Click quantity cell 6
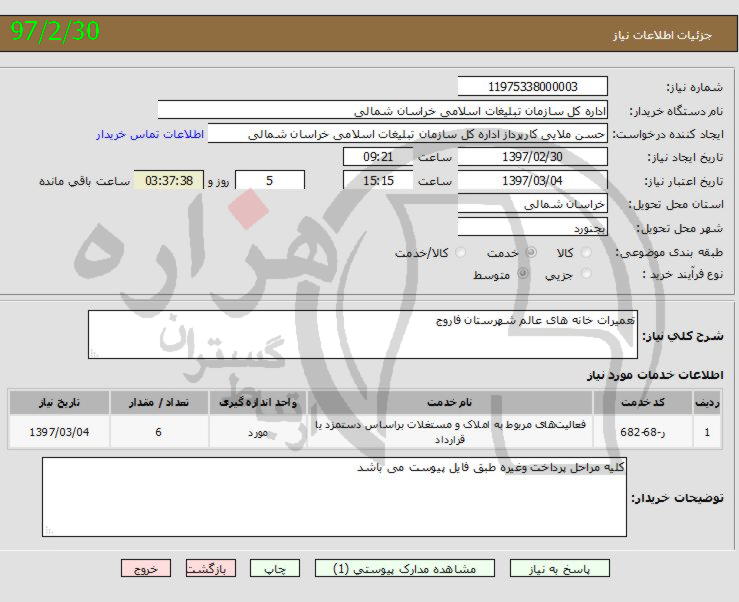This screenshot has width=739, height=602. [159, 432]
